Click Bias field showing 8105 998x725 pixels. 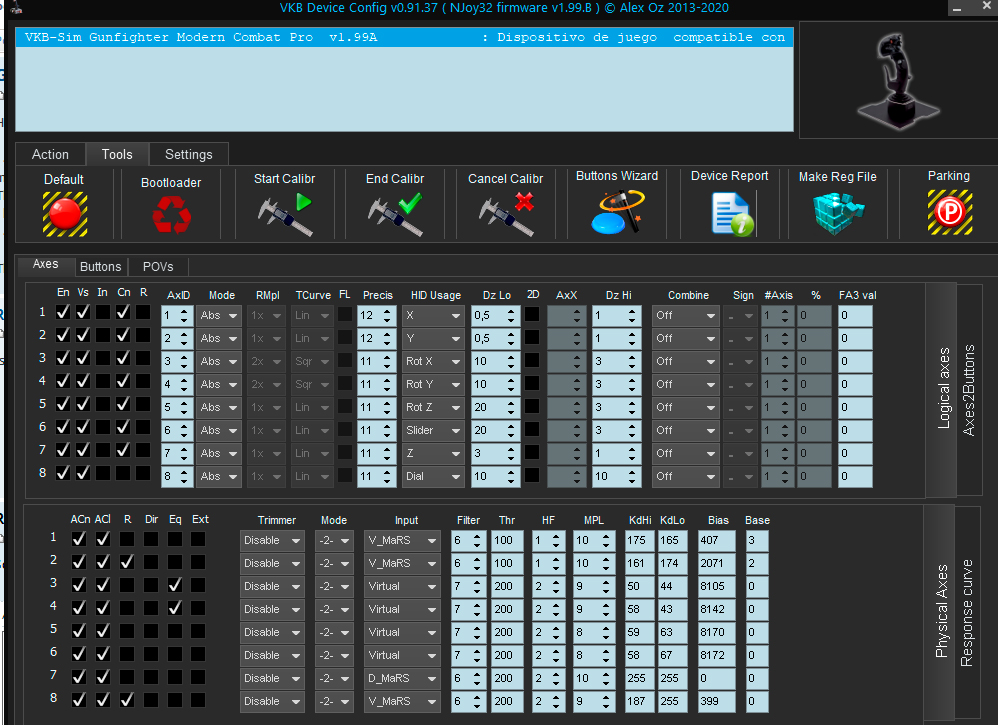[x=717, y=586]
